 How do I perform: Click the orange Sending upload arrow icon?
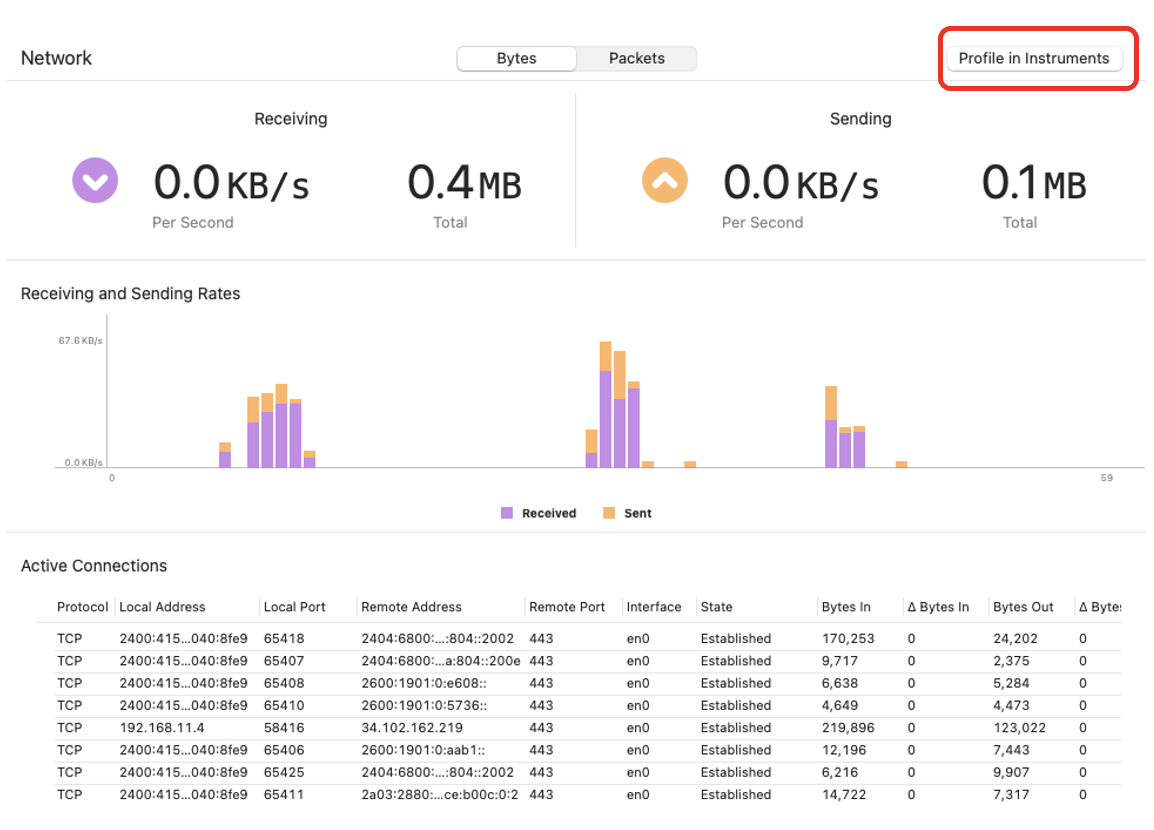pos(665,180)
